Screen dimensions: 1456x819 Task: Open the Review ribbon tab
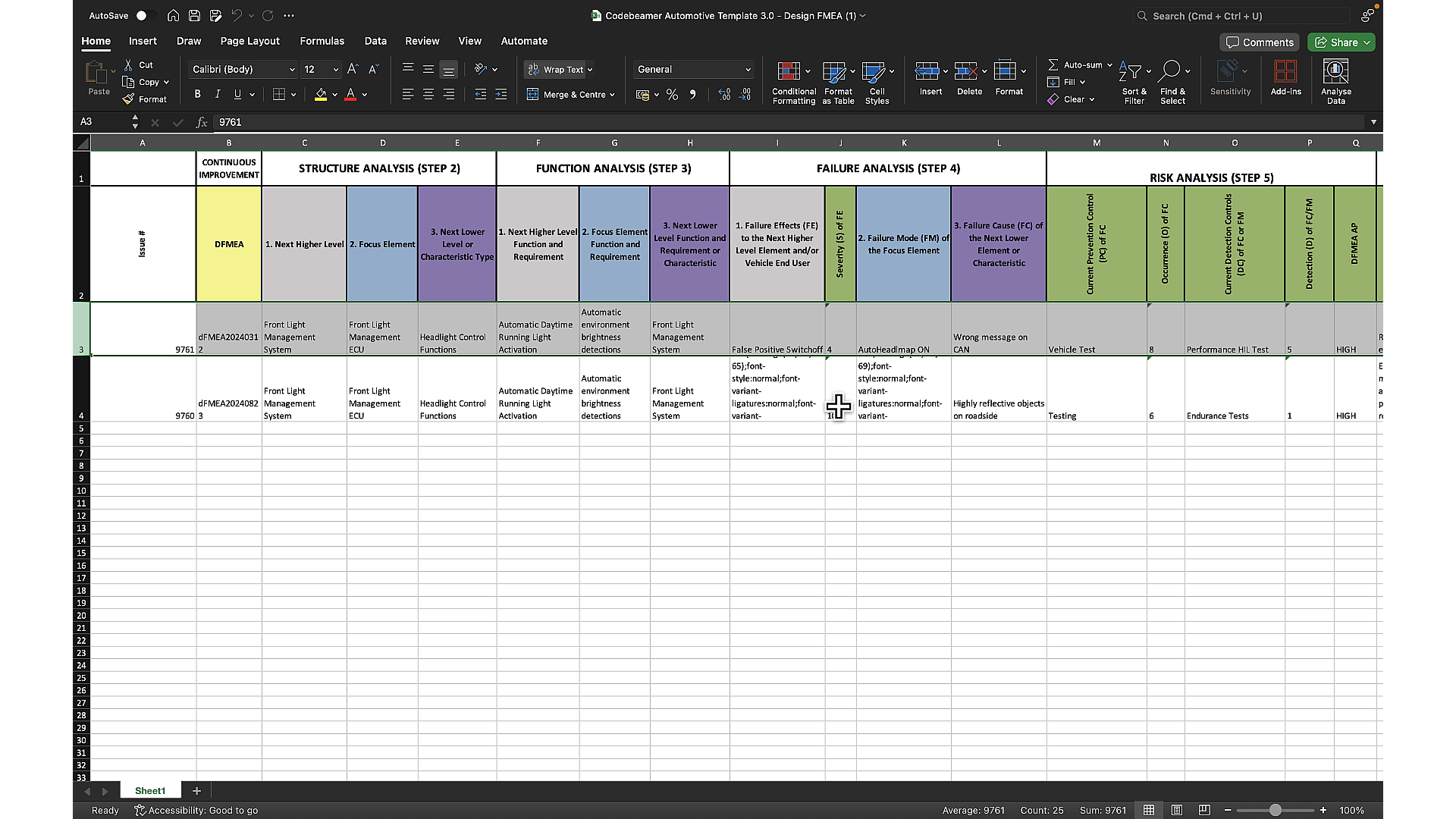pyautogui.click(x=422, y=41)
